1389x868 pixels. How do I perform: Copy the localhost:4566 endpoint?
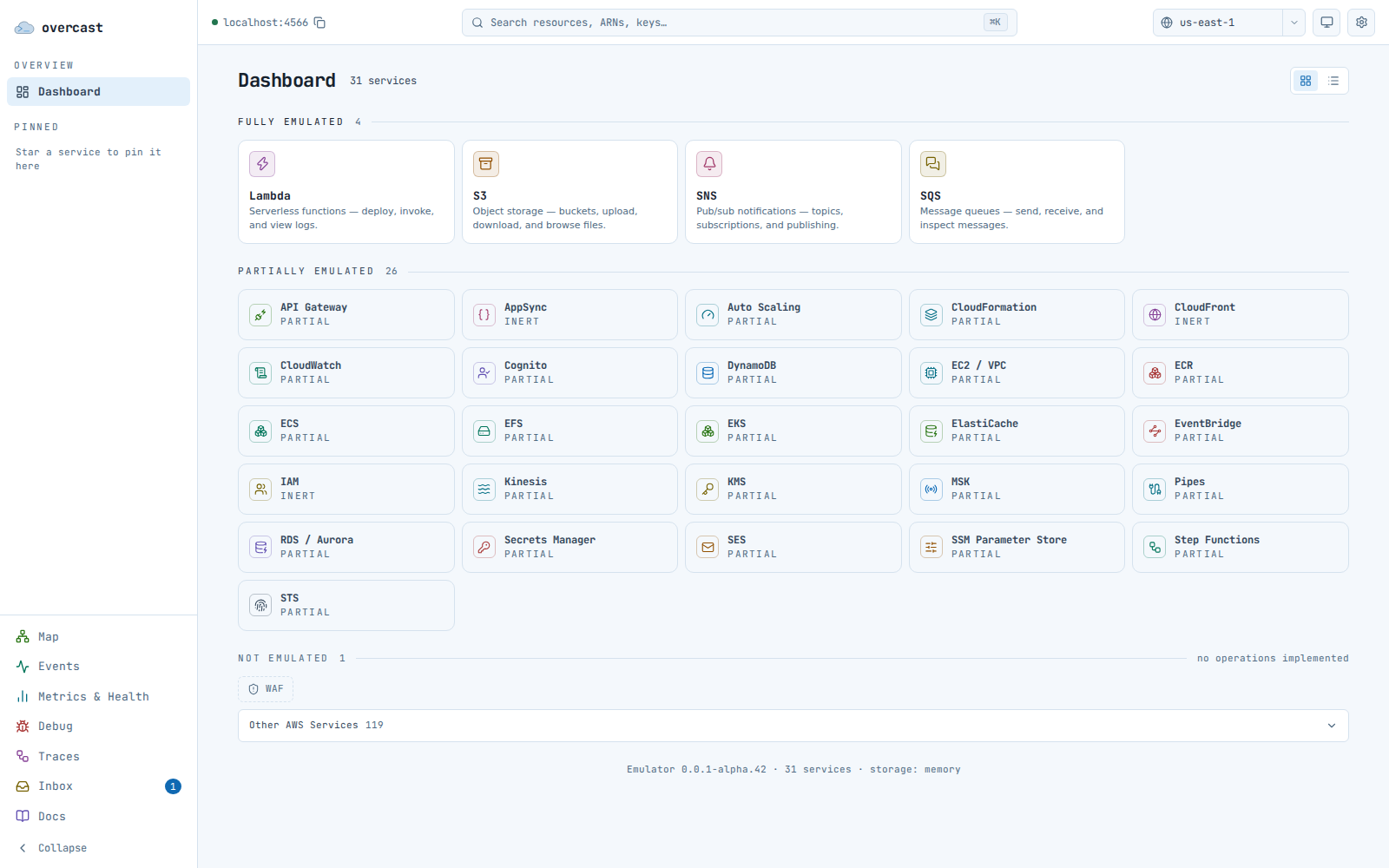coord(319,23)
